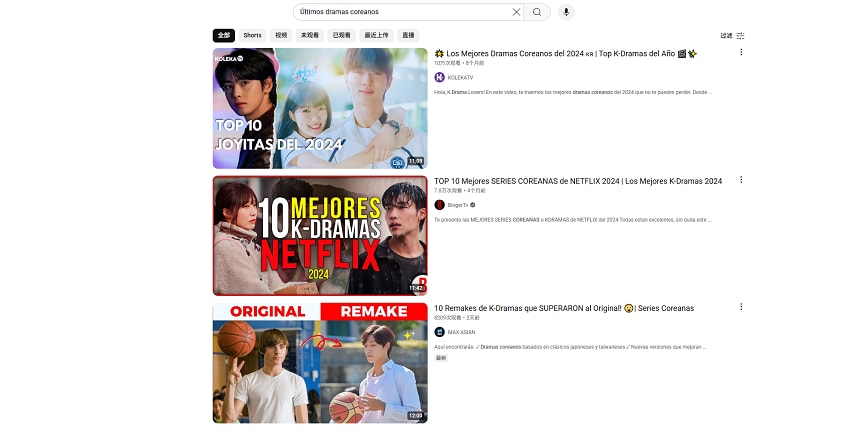
Task: Select the 已观看 filter chip
Action: 342,35
